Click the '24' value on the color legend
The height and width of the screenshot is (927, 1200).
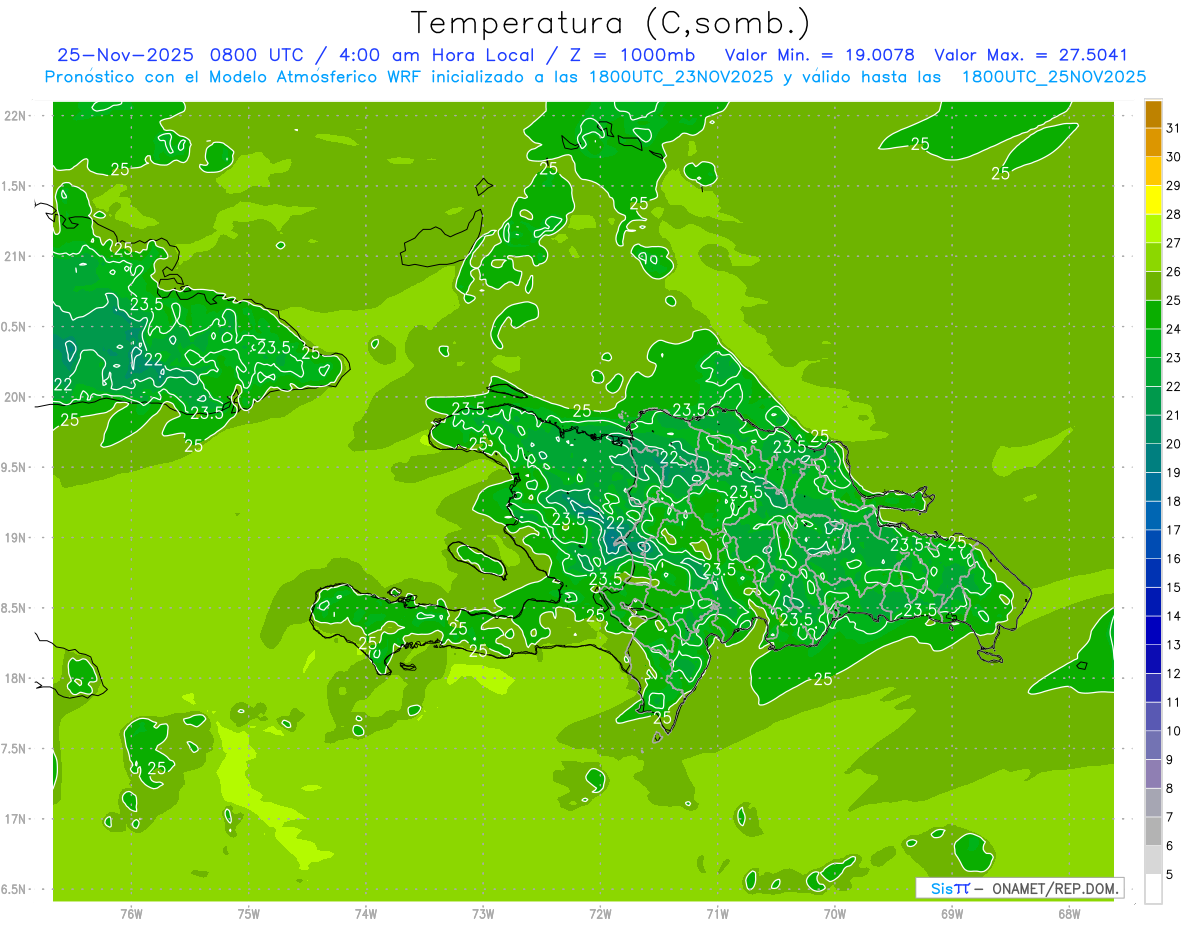pyautogui.click(x=1174, y=329)
